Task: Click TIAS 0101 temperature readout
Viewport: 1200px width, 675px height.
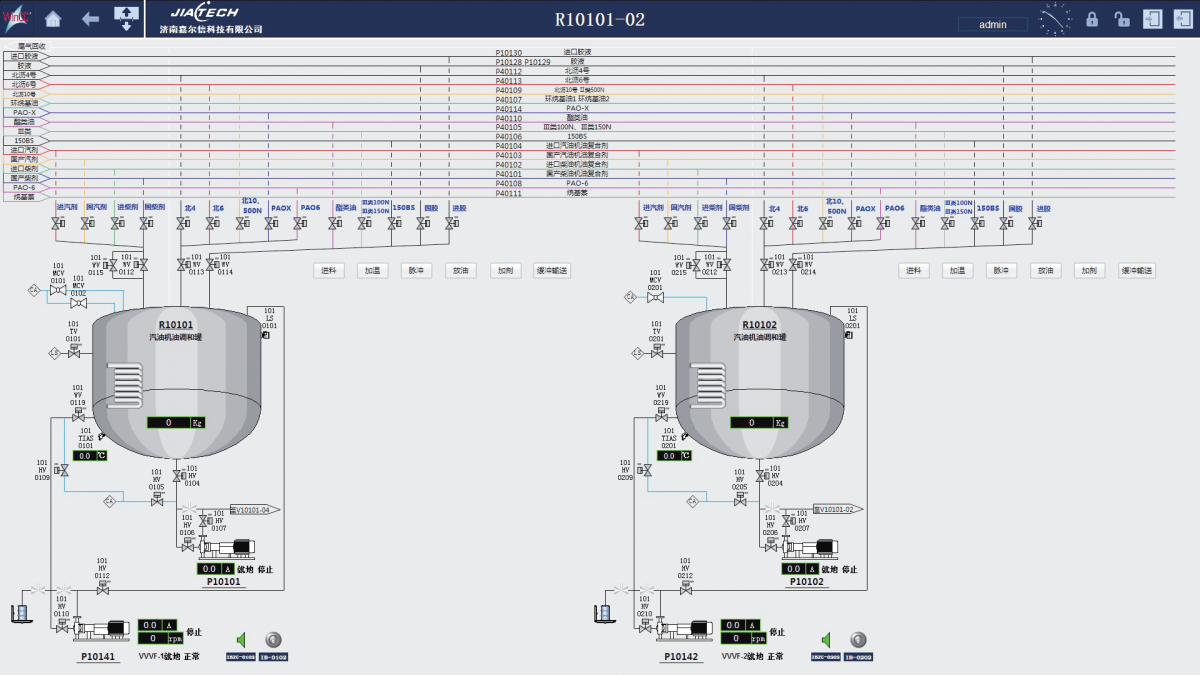Action: (89, 455)
